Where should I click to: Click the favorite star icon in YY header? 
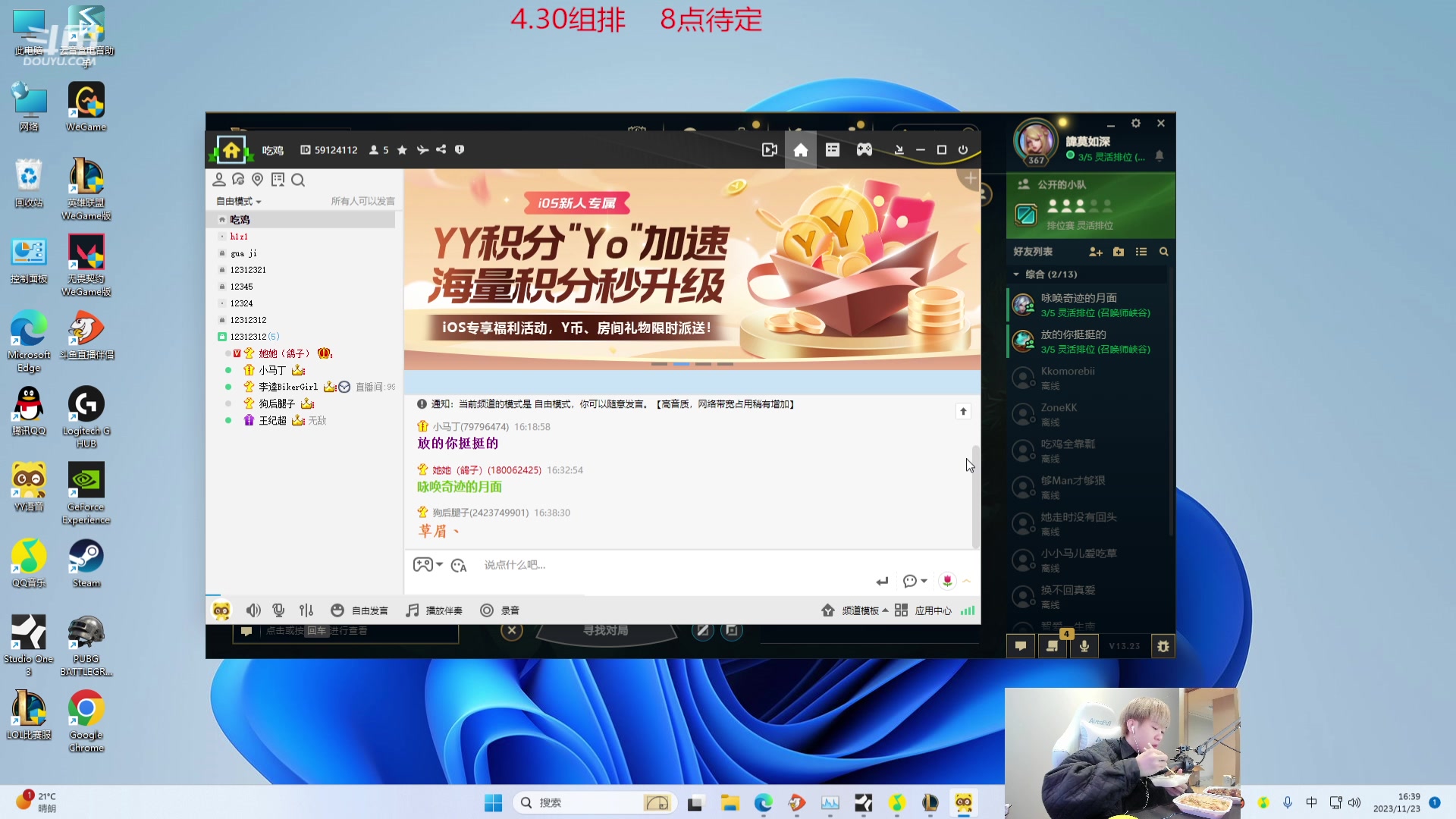(402, 150)
